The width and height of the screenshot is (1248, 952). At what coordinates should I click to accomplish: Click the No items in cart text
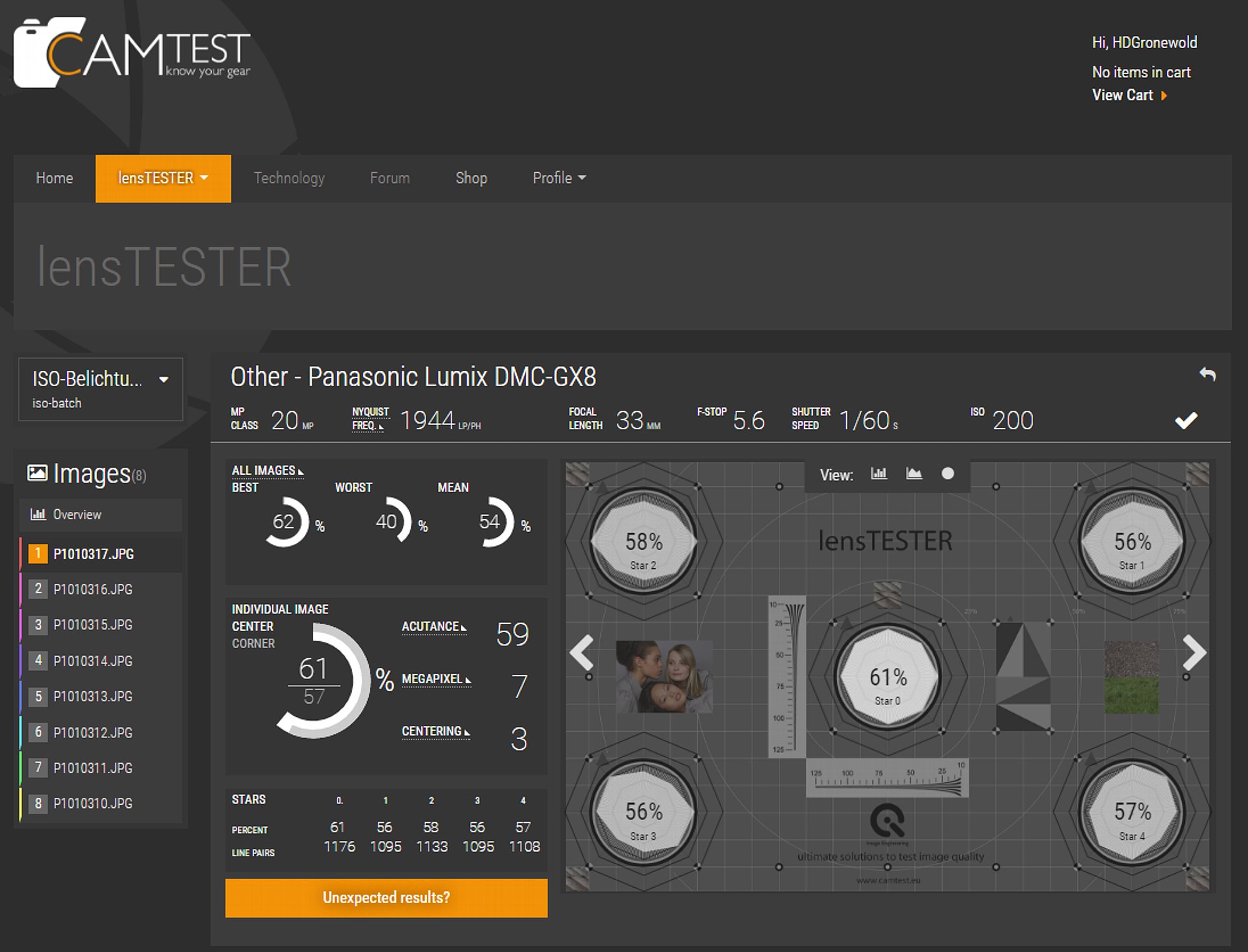coord(1141,72)
